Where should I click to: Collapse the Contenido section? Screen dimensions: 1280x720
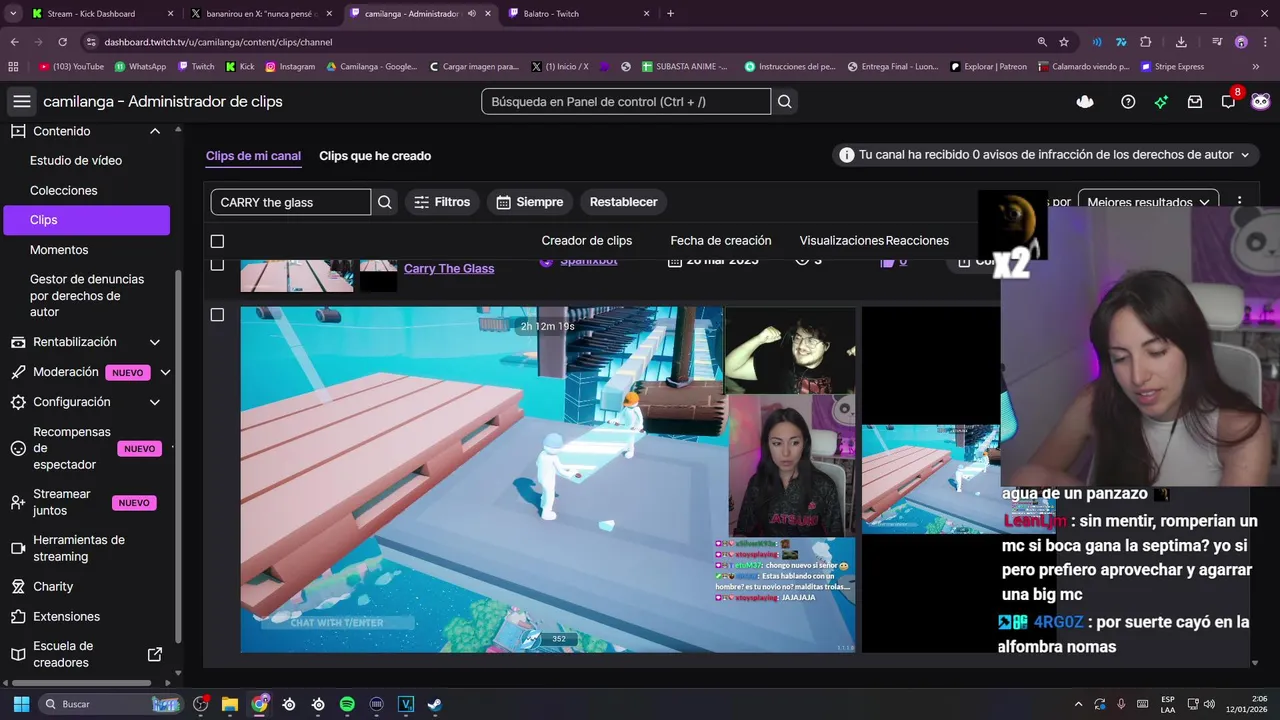155,131
